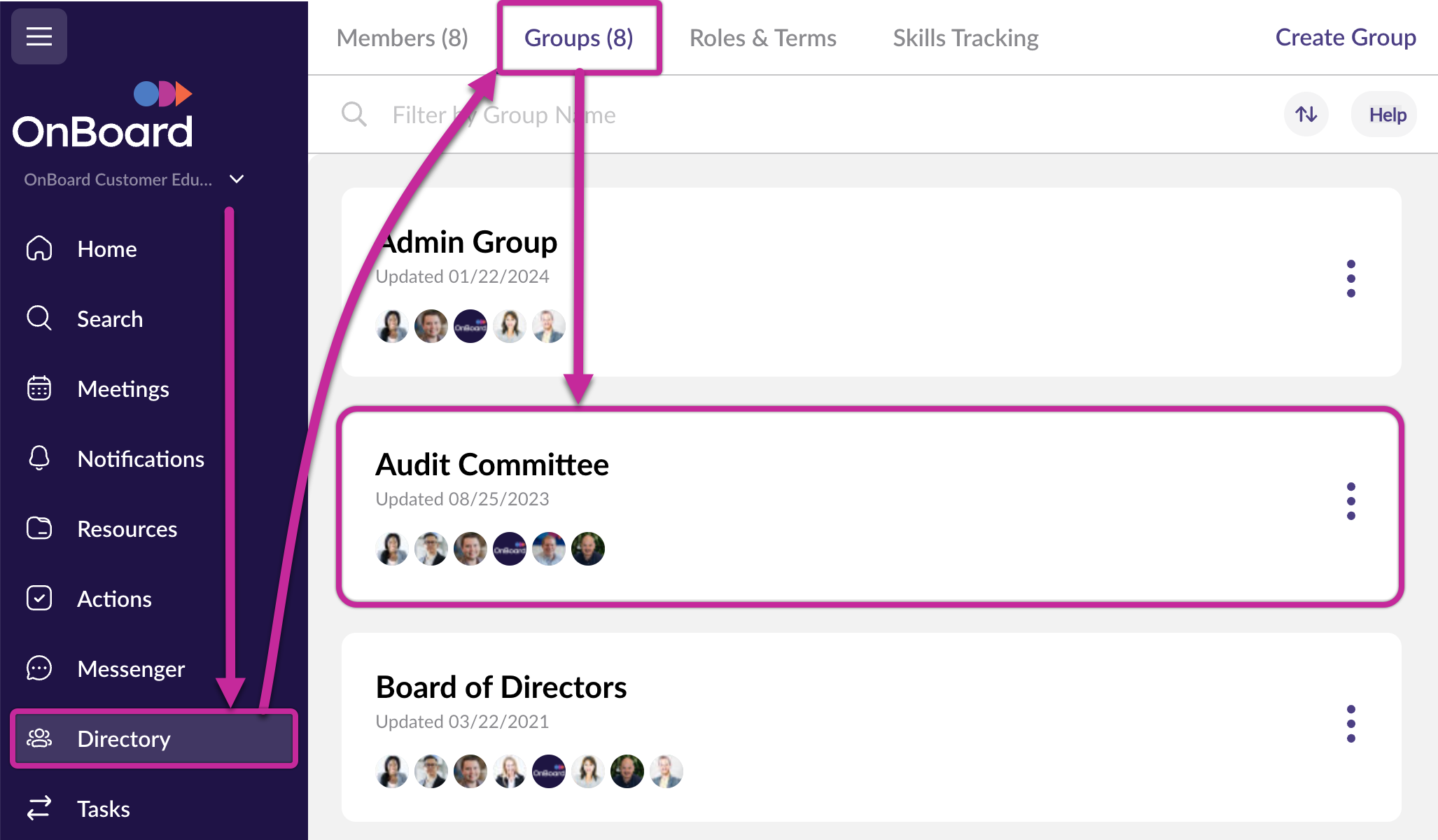Open Admin Group three-dot options menu
The image size is (1438, 840).
coord(1350,279)
